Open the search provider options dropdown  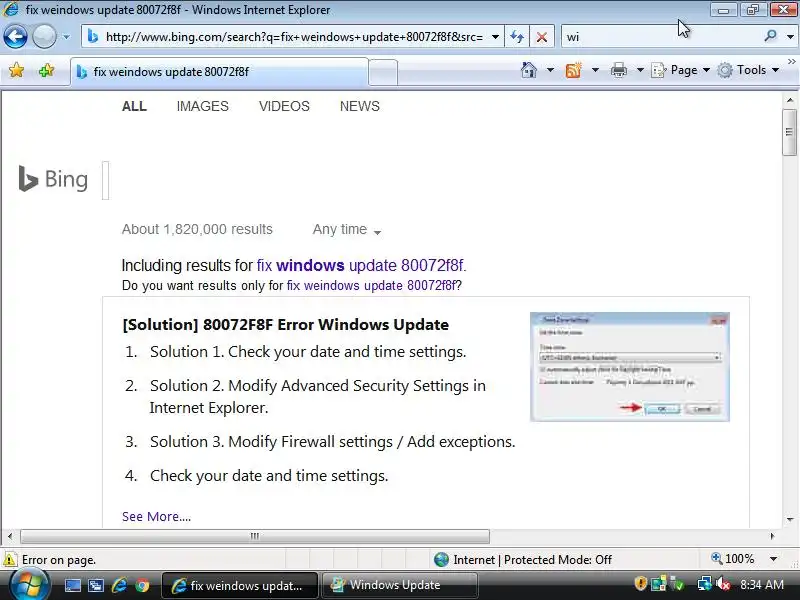pyautogui.click(x=790, y=37)
